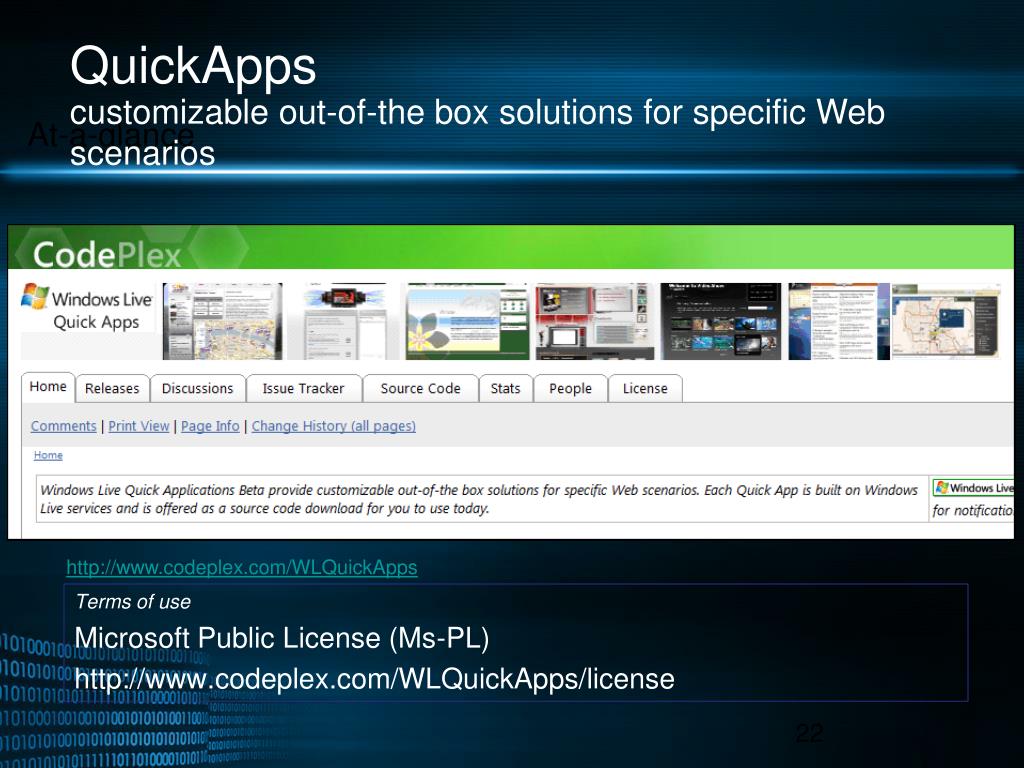
Task: Click the slide subtitle about customizable solutions
Action: (477, 133)
